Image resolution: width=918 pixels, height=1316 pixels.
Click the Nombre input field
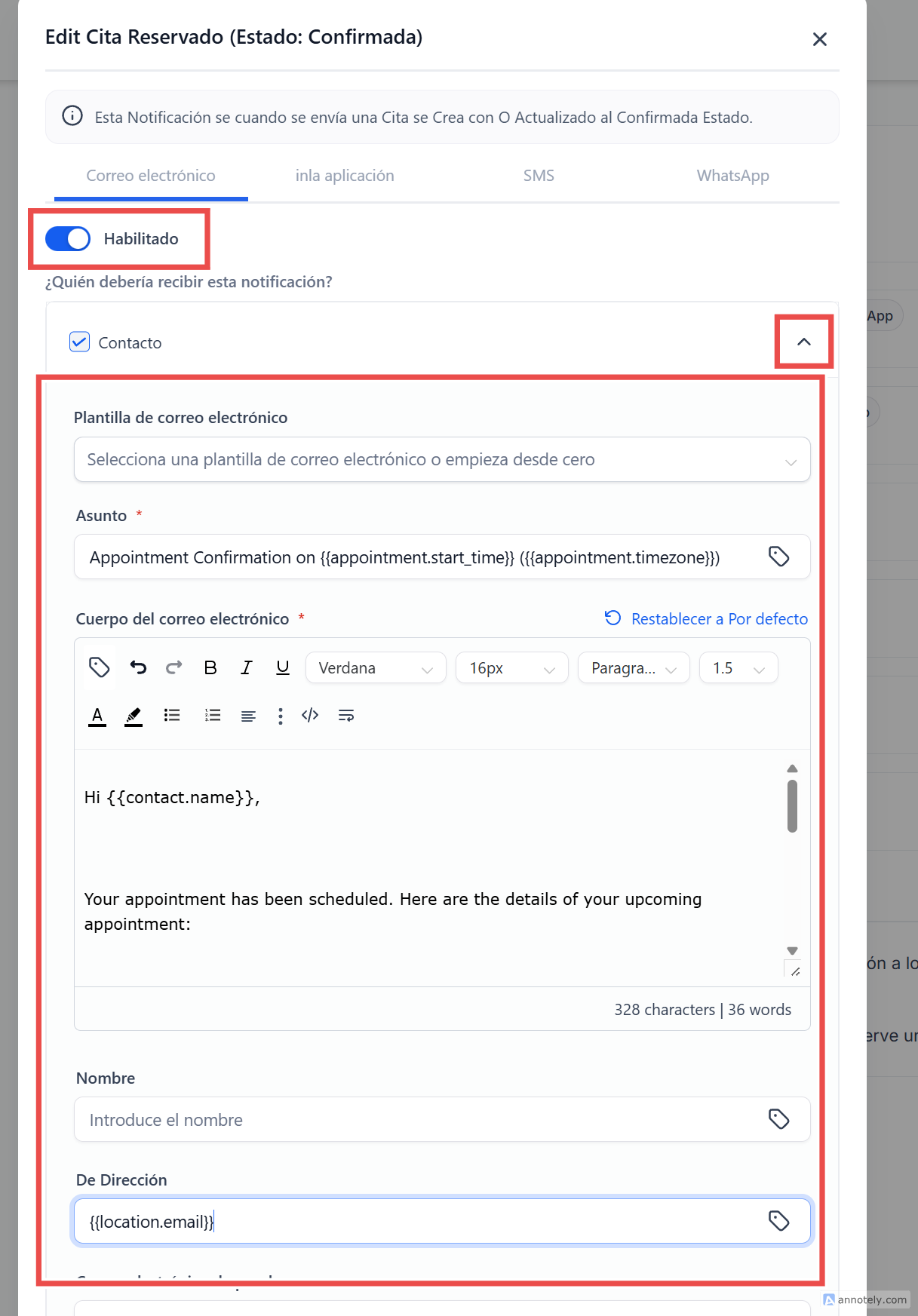point(422,1119)
